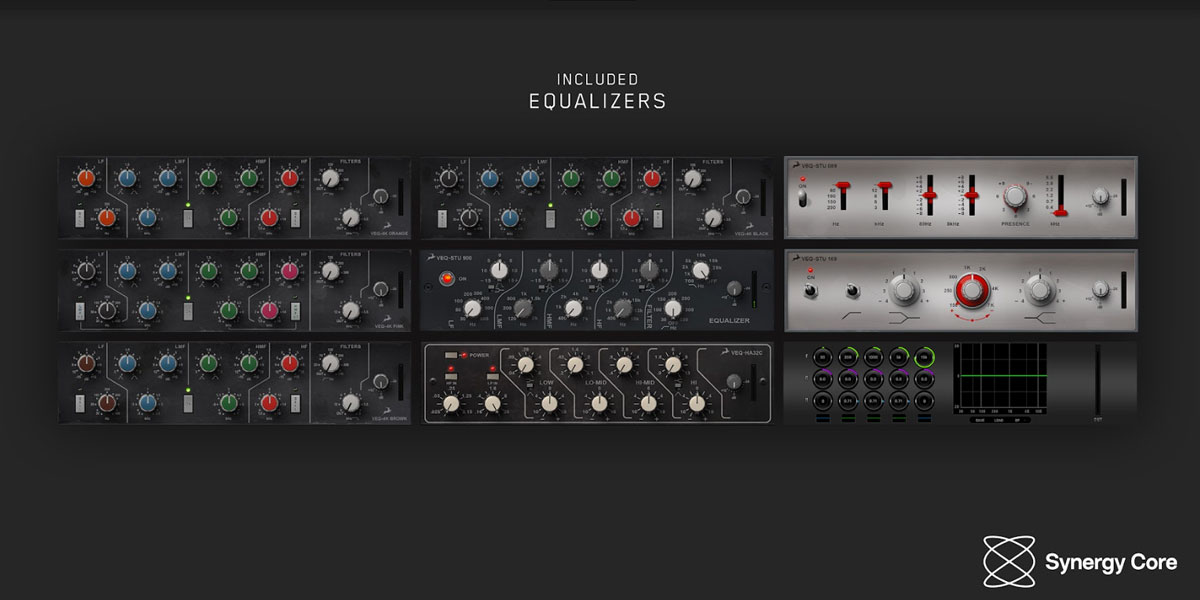The height and width of the screenshot is (600, 1200).
Task: Click the upper orange LF gain knob
Action: click(x=86, y=179)
